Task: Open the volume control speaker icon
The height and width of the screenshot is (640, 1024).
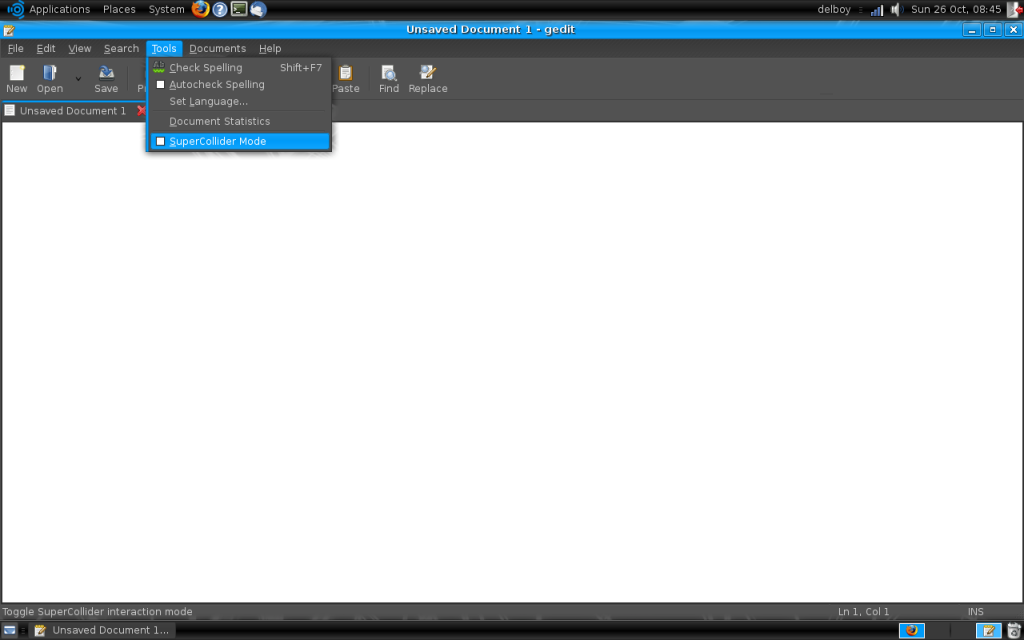Action: [x=897, y=10]
